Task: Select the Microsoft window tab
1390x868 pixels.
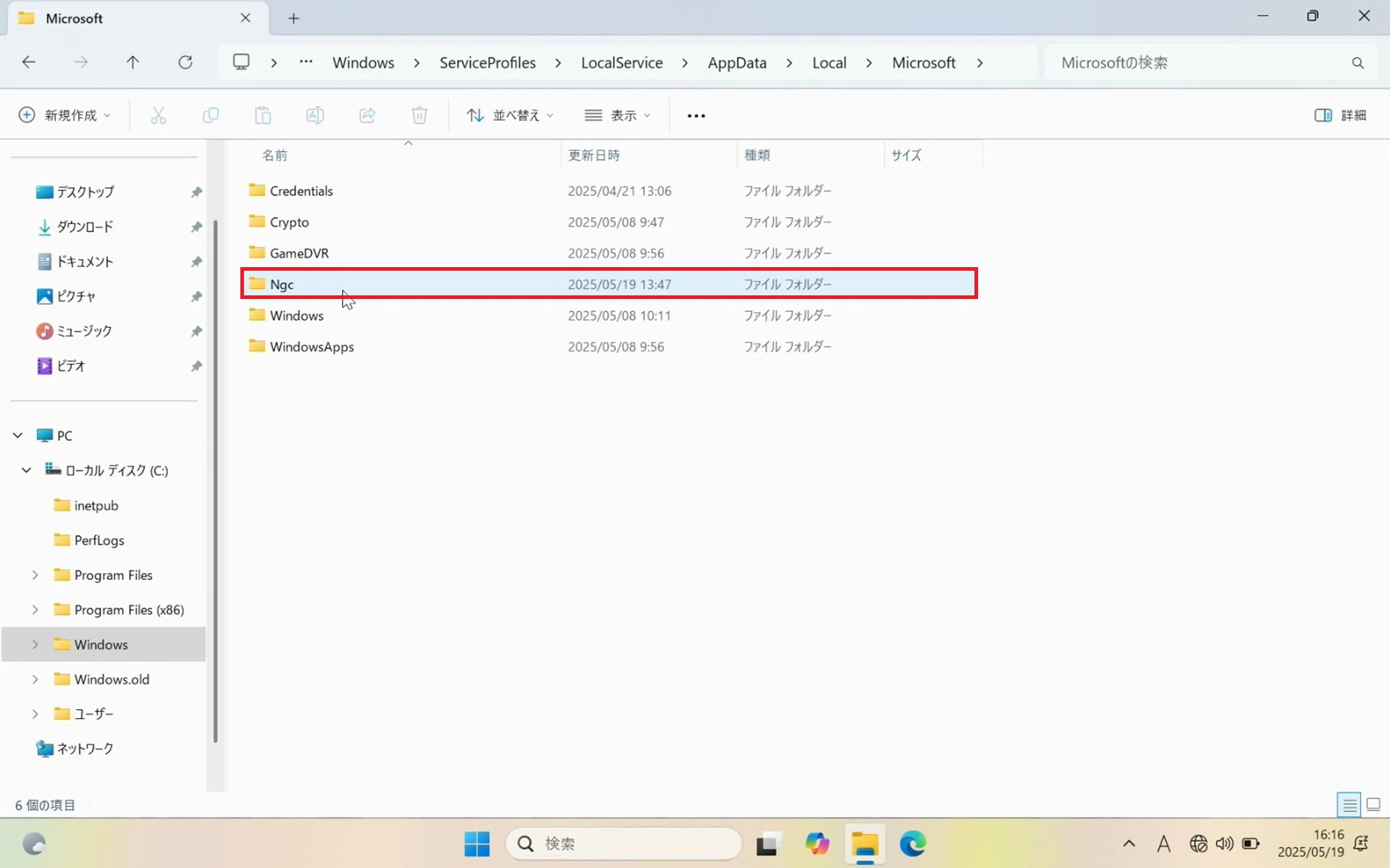Action: [x=138, y=18]
